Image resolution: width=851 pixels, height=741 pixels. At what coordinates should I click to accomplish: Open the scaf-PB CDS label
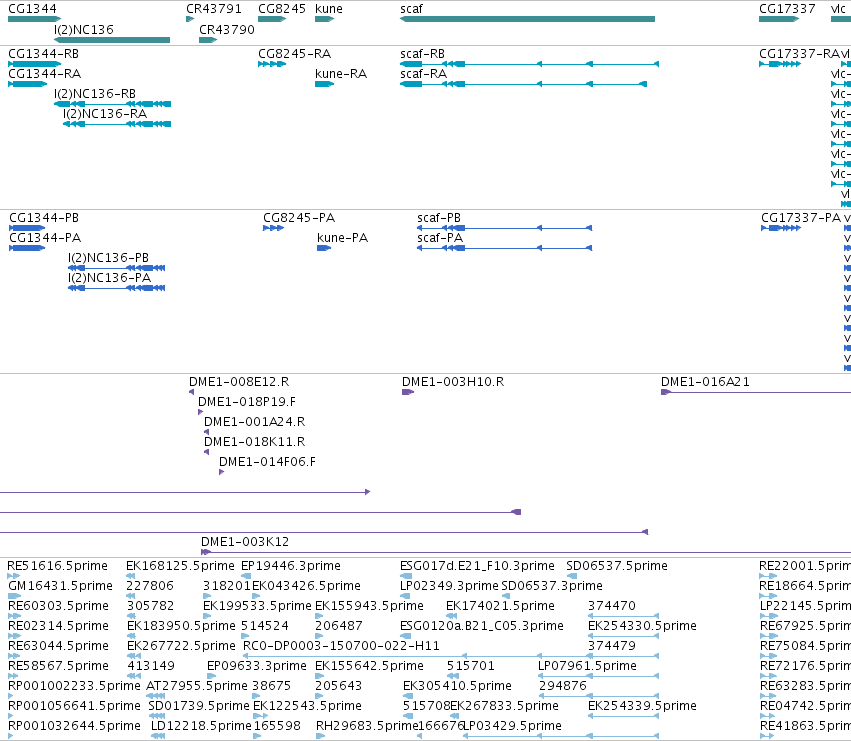pyautogui.click(x=439, y=218)
